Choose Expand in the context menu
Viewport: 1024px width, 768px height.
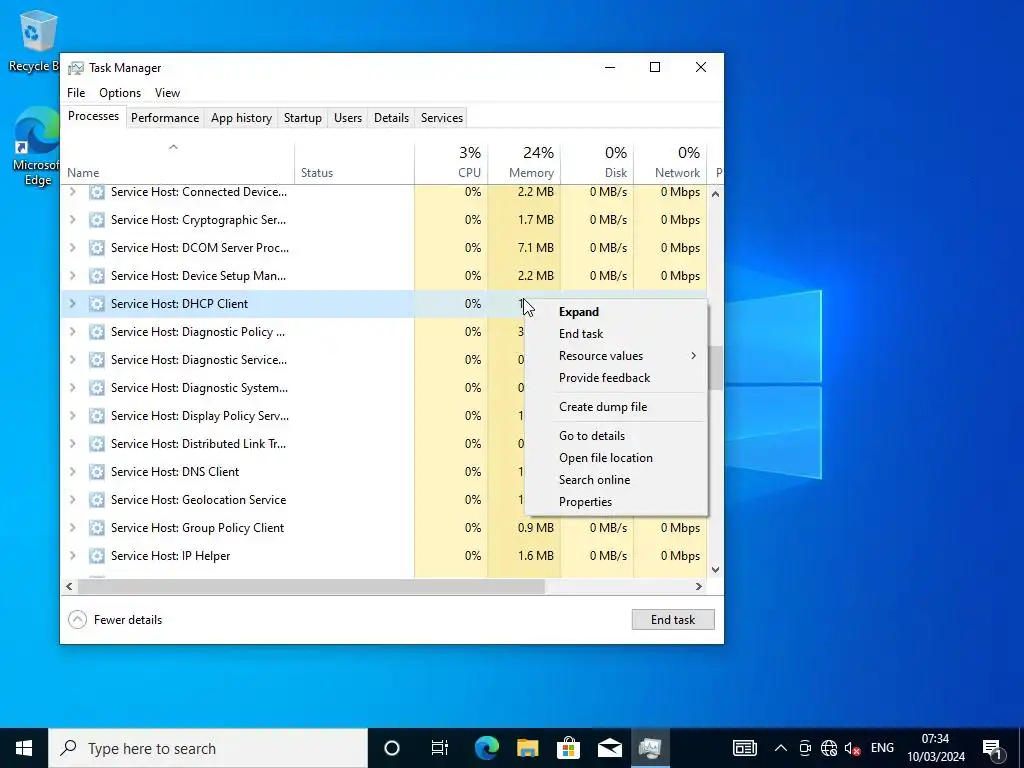tap(616, 312)
